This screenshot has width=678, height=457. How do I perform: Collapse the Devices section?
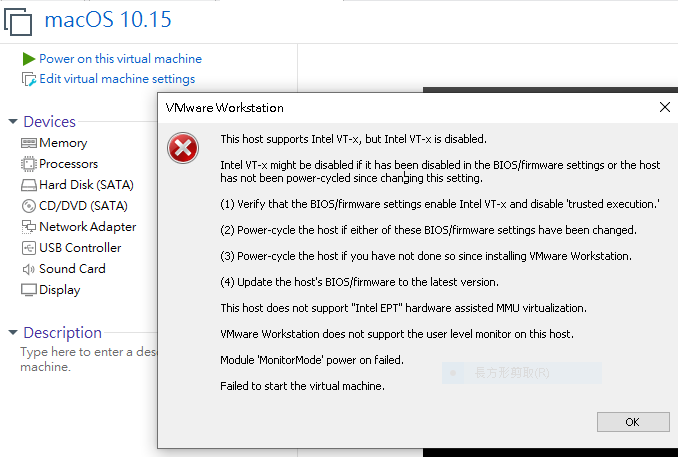(x=13, y=121)
